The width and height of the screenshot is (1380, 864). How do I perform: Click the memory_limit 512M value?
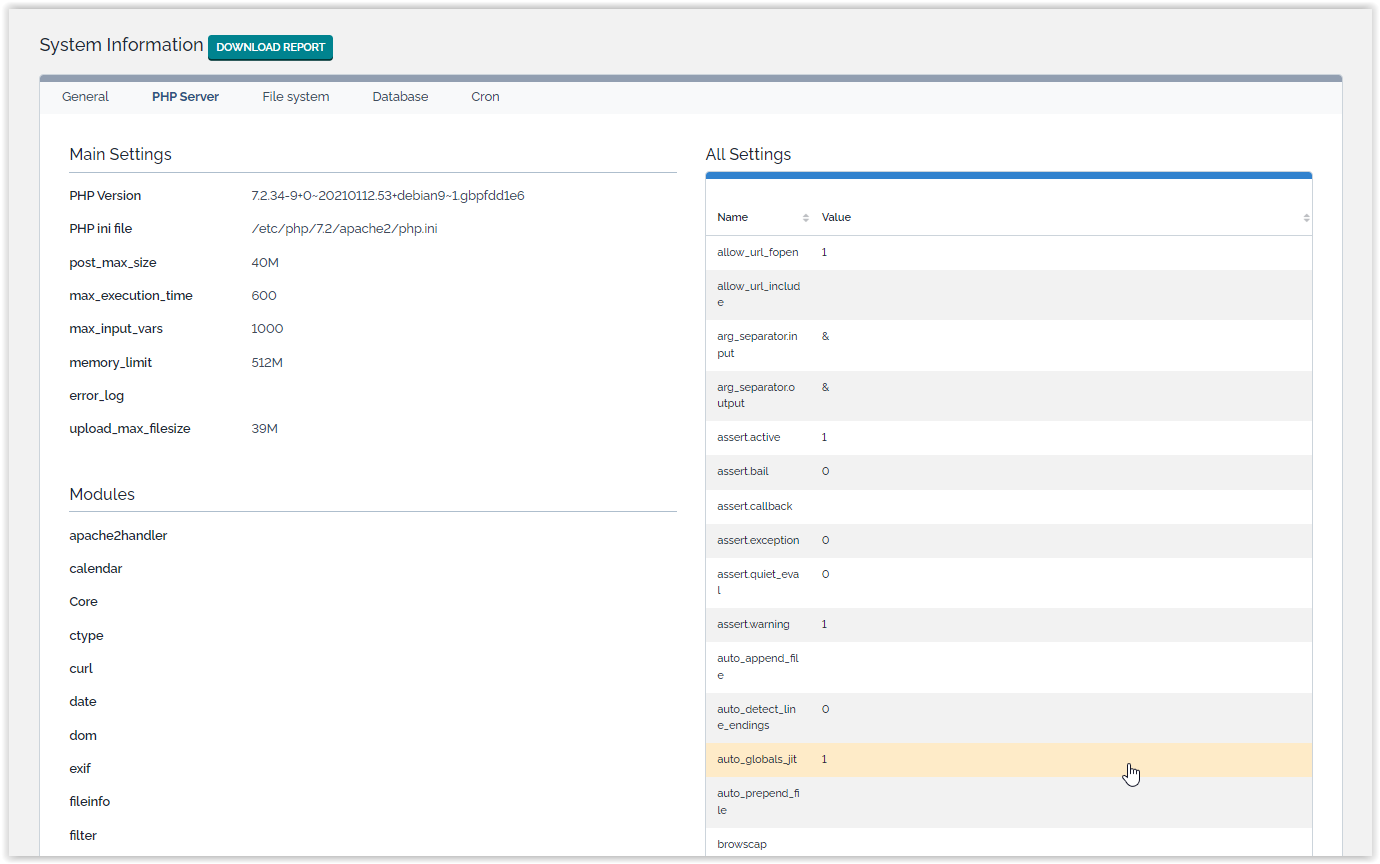click(267, 363)
